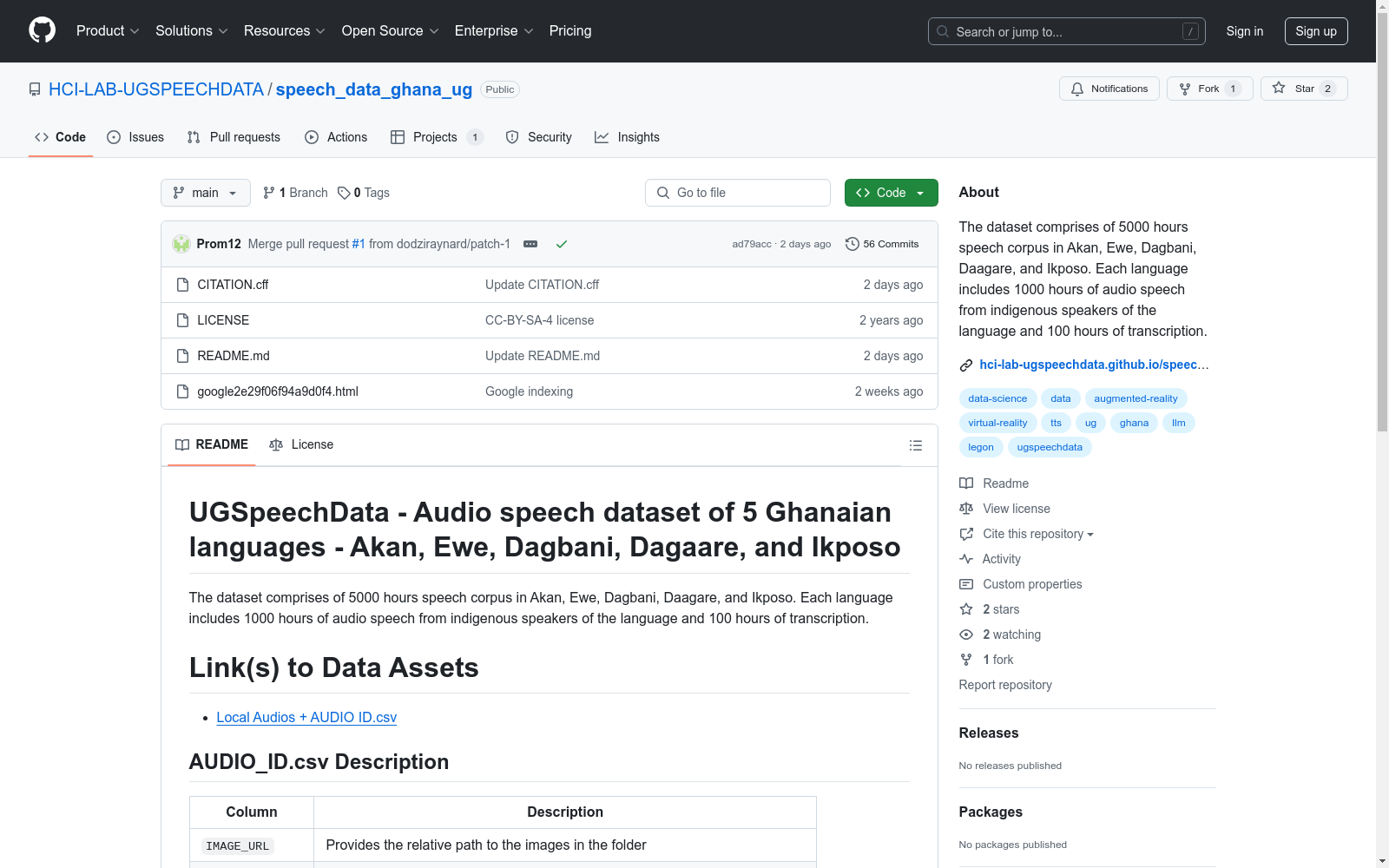This screenshot has width=1389, height=868.
Task: Click the tag icon beside 0 Tags
Action: click(344, 193)
